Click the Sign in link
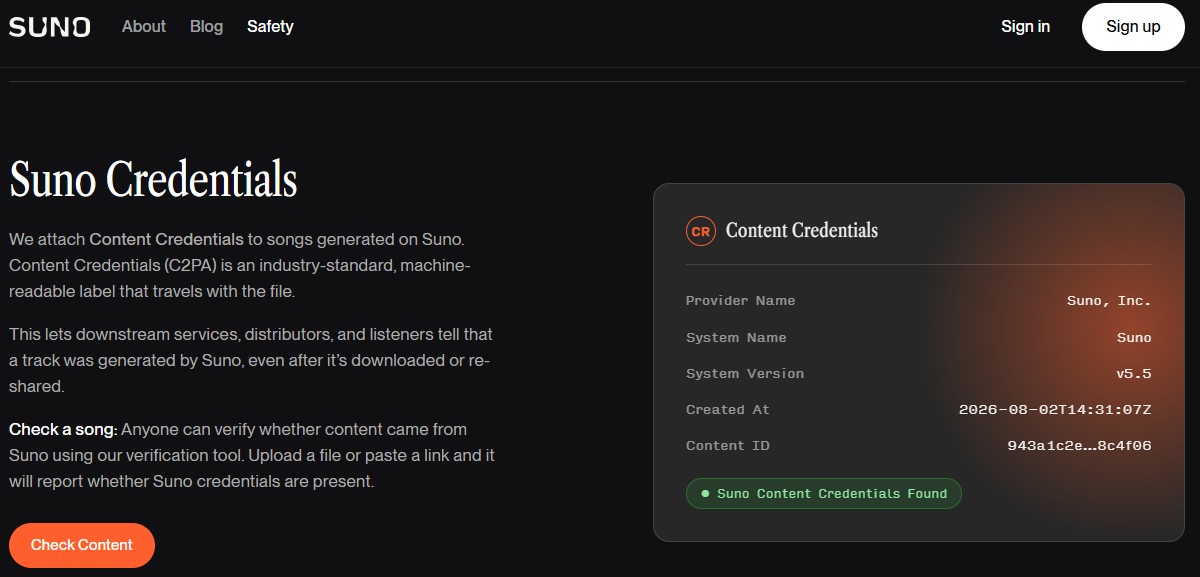 [x=1025, y=27]
